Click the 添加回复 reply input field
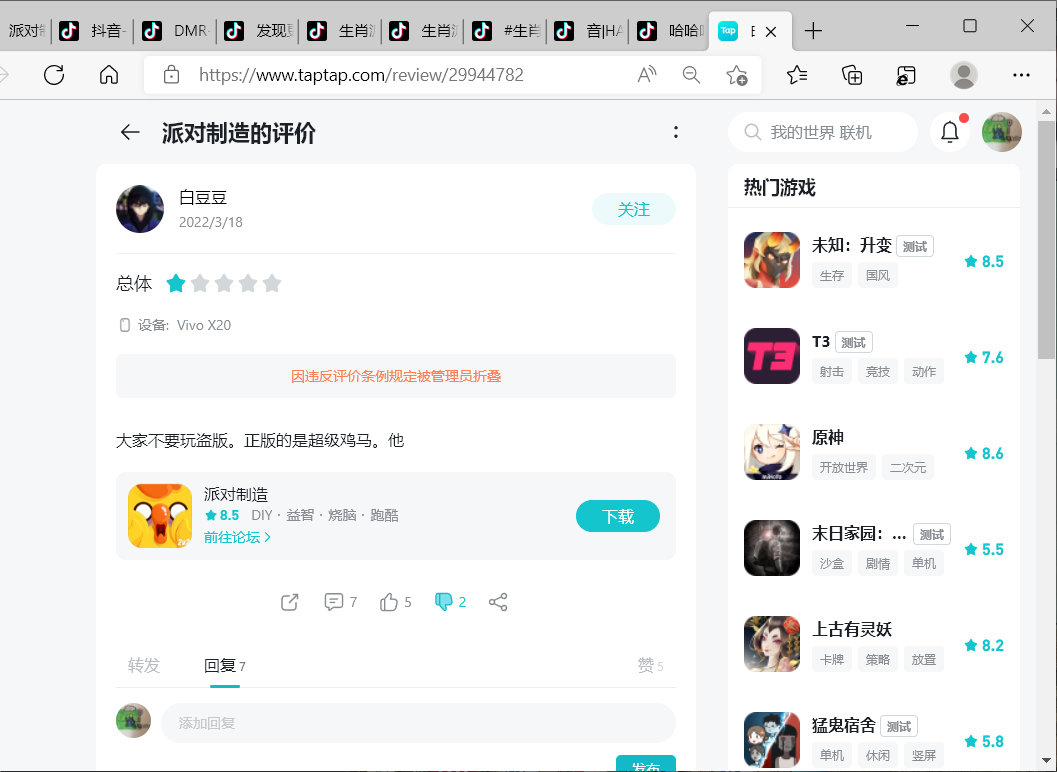The height and width of the screenshot is (772, 1057). [x=418, y=723]
